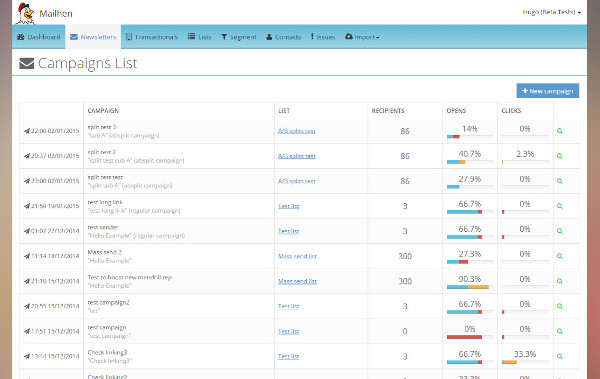Click the sent plane icon at 23:00 02/01/2015
The width and height of the screenshot is (600, 379).
pos(27,181)
